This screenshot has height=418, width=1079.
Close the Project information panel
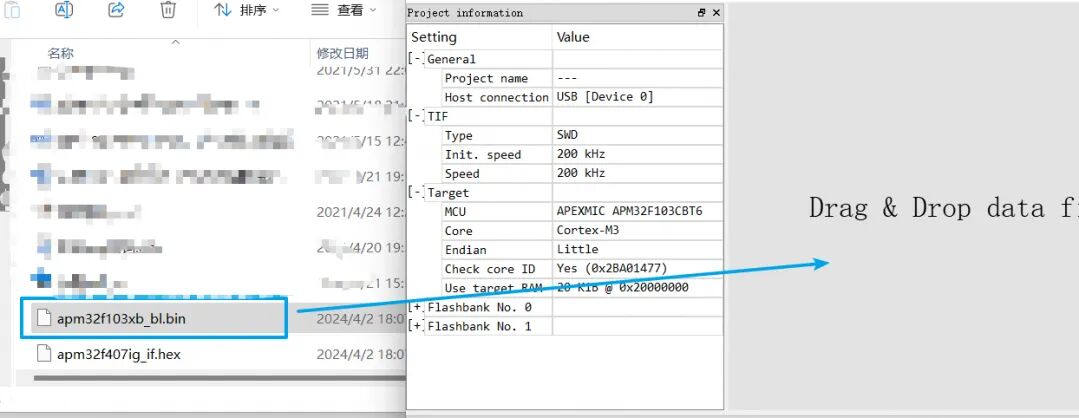click(x=715, y=13)
